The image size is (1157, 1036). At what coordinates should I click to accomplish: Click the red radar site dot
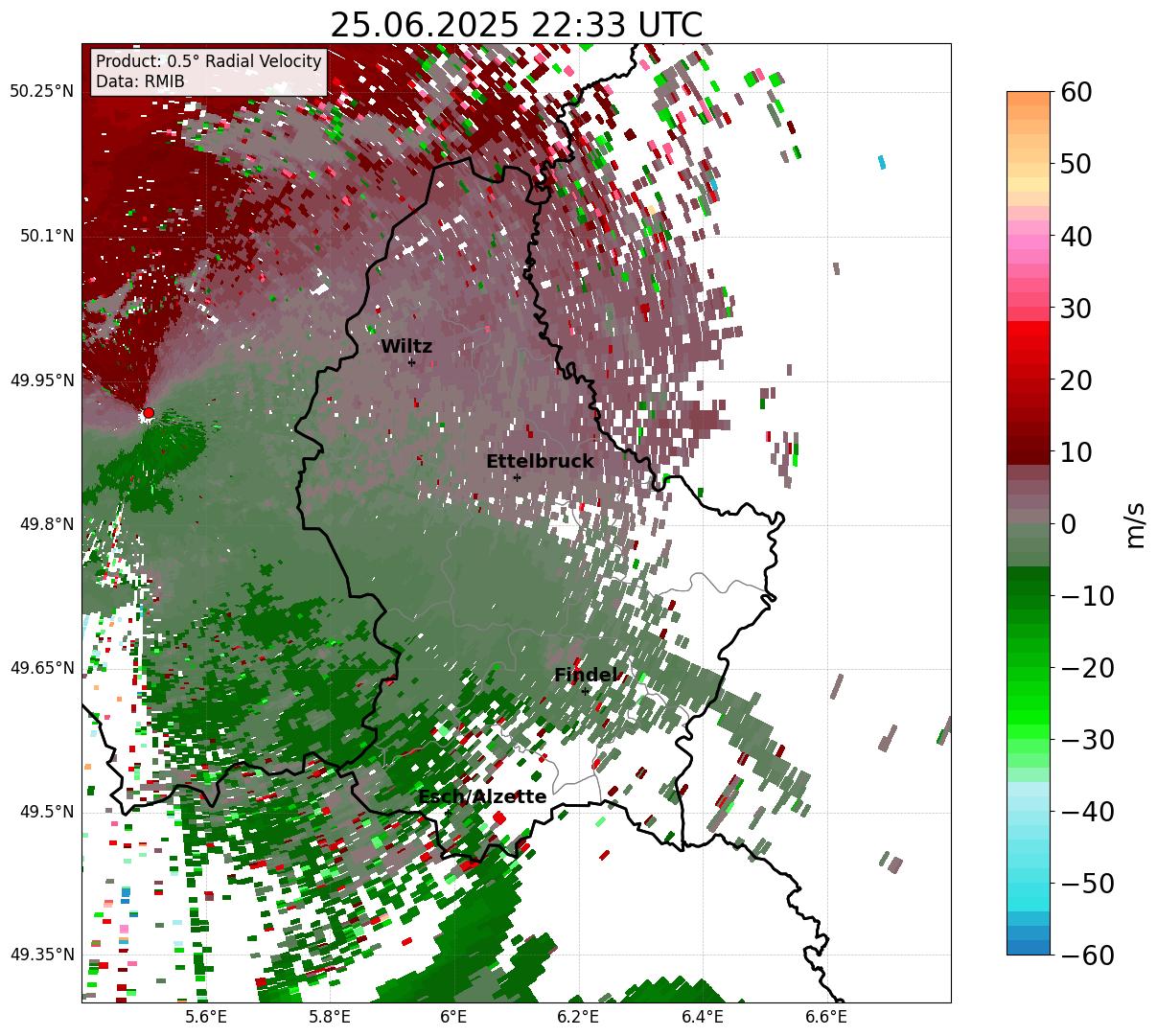tap(149, 413)
